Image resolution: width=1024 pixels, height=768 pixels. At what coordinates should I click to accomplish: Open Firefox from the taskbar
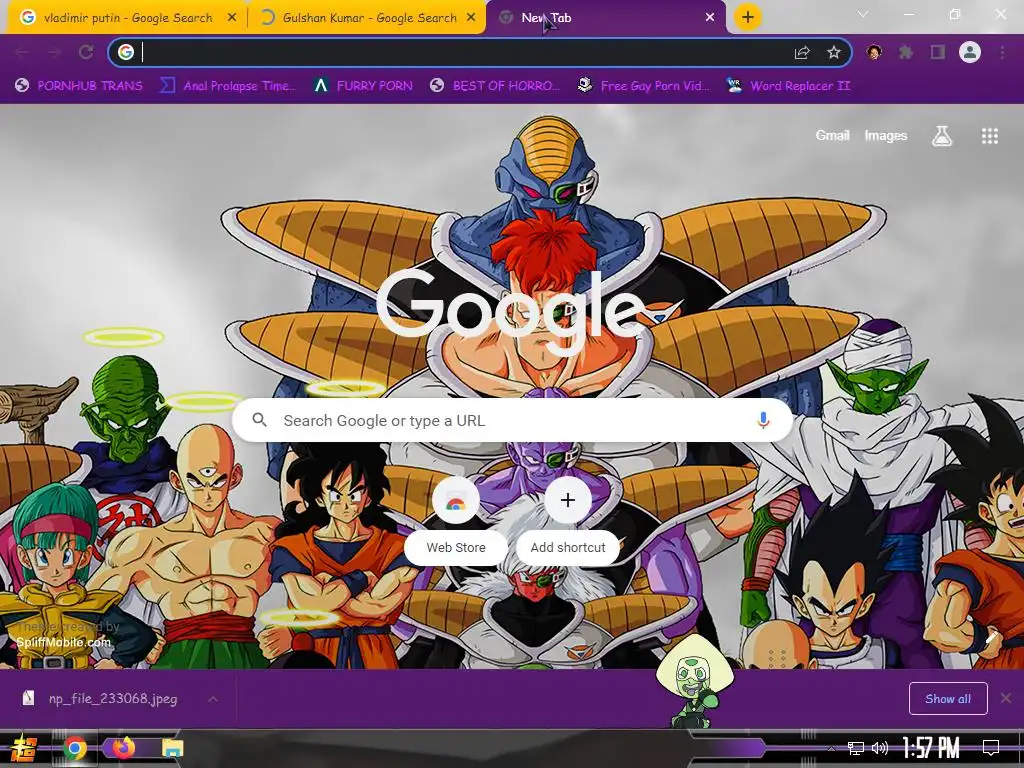(x=123, y=748)
